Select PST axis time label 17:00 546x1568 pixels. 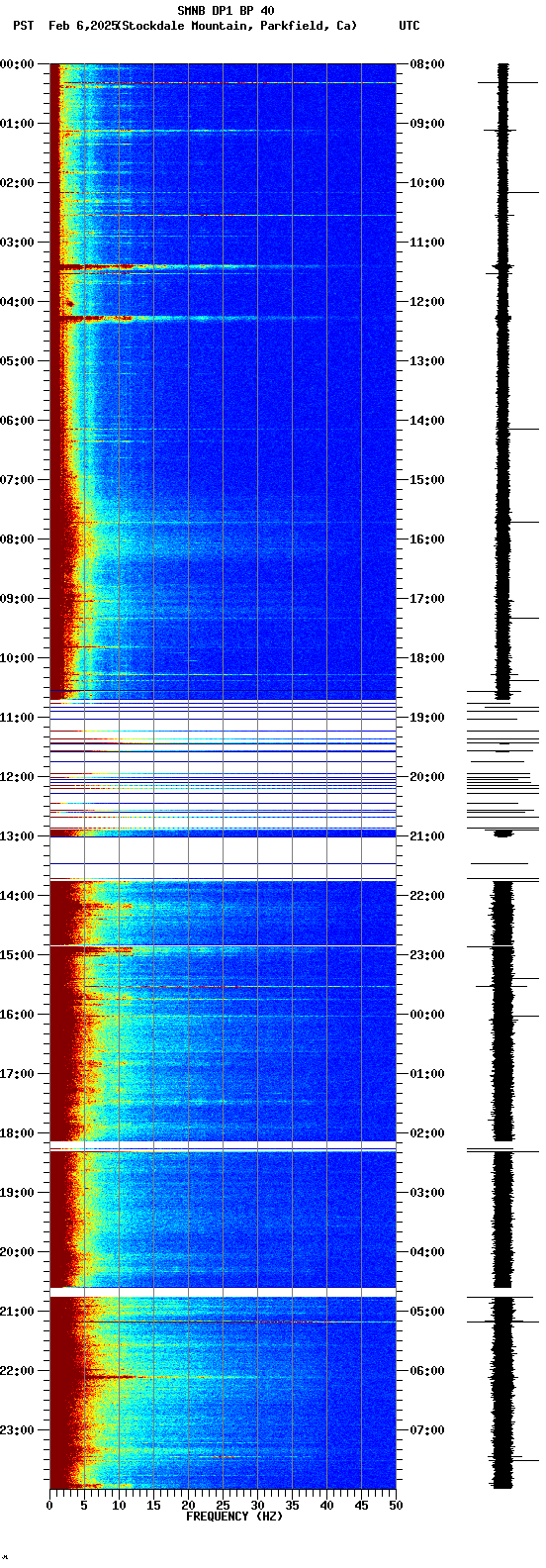pyautogui.click(x=18, y=1074)
